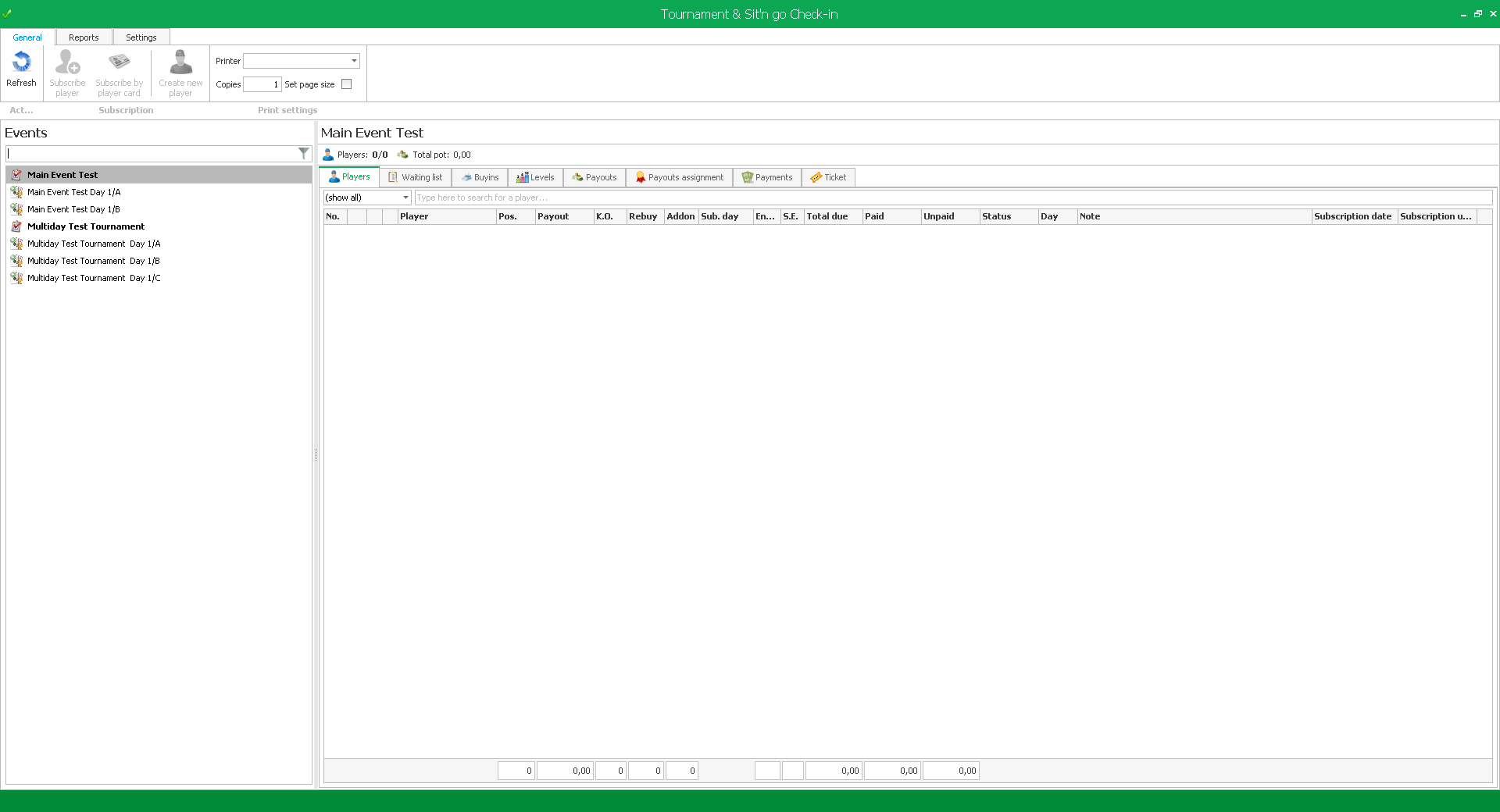Open the Payouts assignment tab icon

[639, 177]
